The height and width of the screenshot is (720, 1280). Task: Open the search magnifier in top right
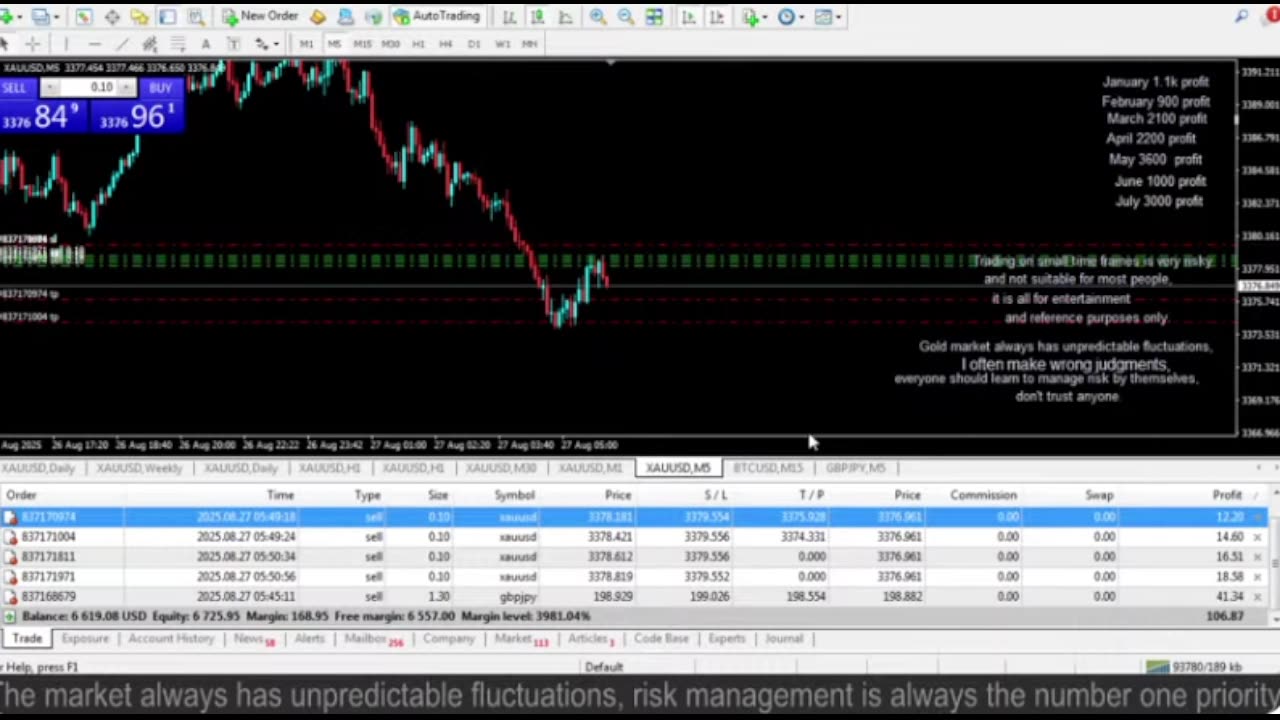click(1241, 16)
